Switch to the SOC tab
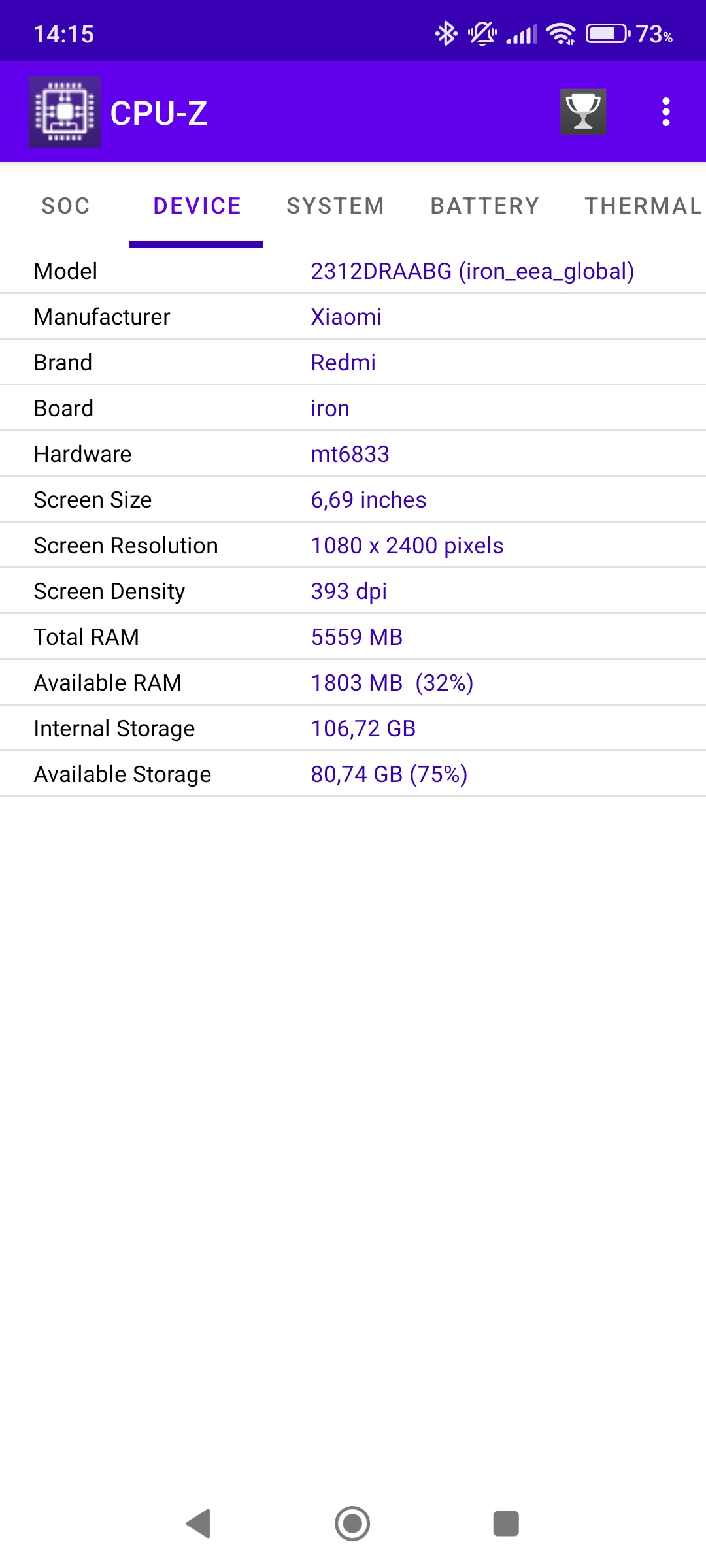 65,206
